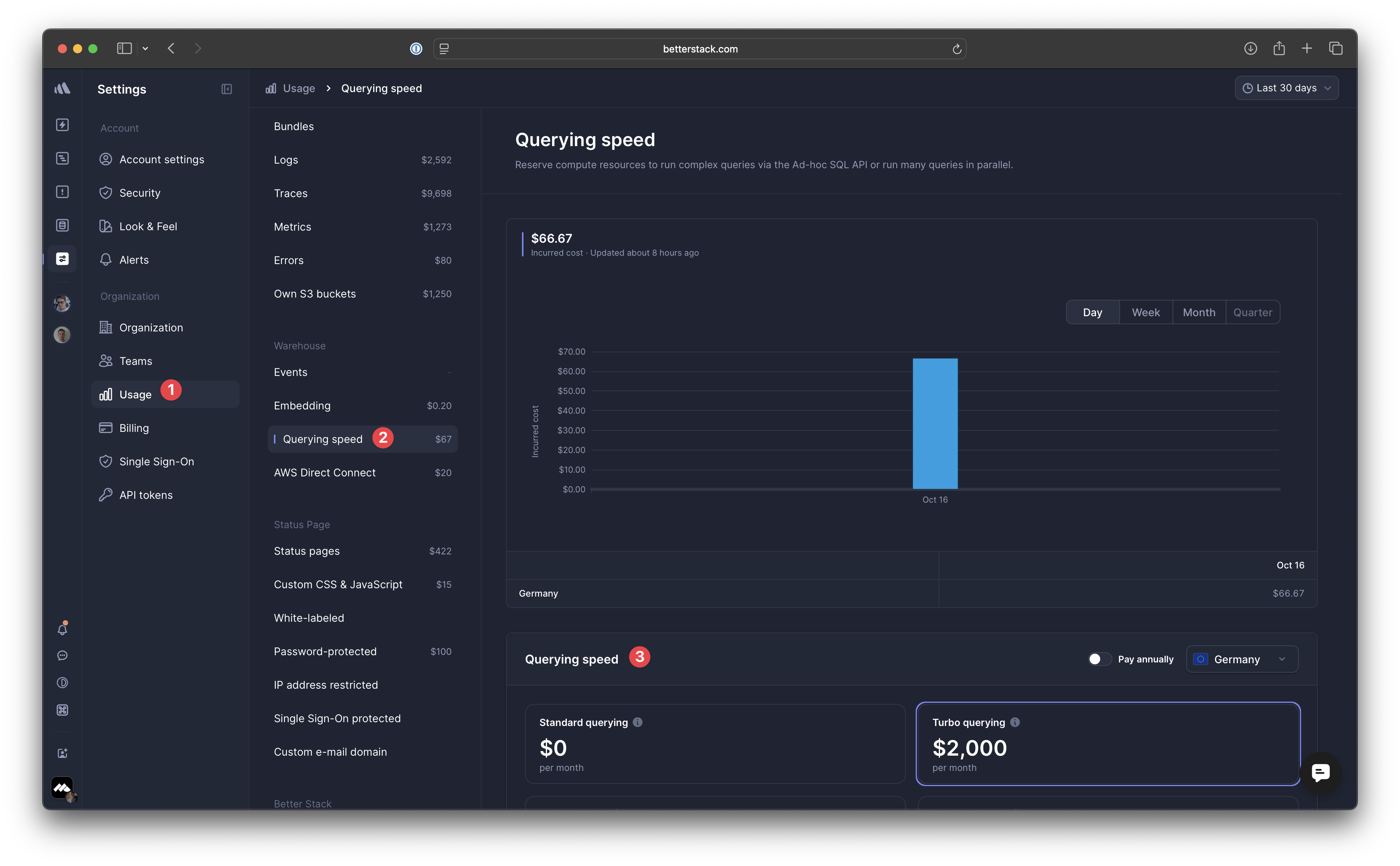The height and width of the screenshot is (866, 1400).
Task: Switch chart grouping to Month
Action: pos(1198,313)
